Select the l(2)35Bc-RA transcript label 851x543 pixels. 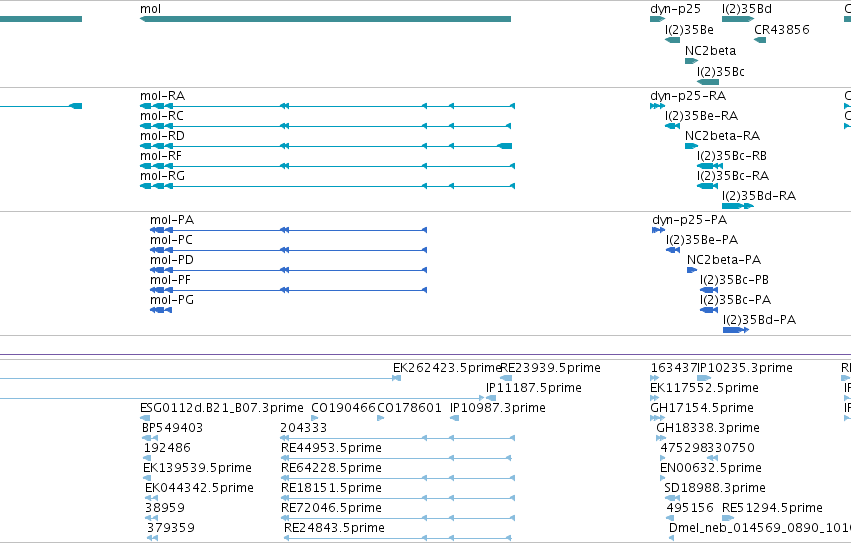[733, 176]
